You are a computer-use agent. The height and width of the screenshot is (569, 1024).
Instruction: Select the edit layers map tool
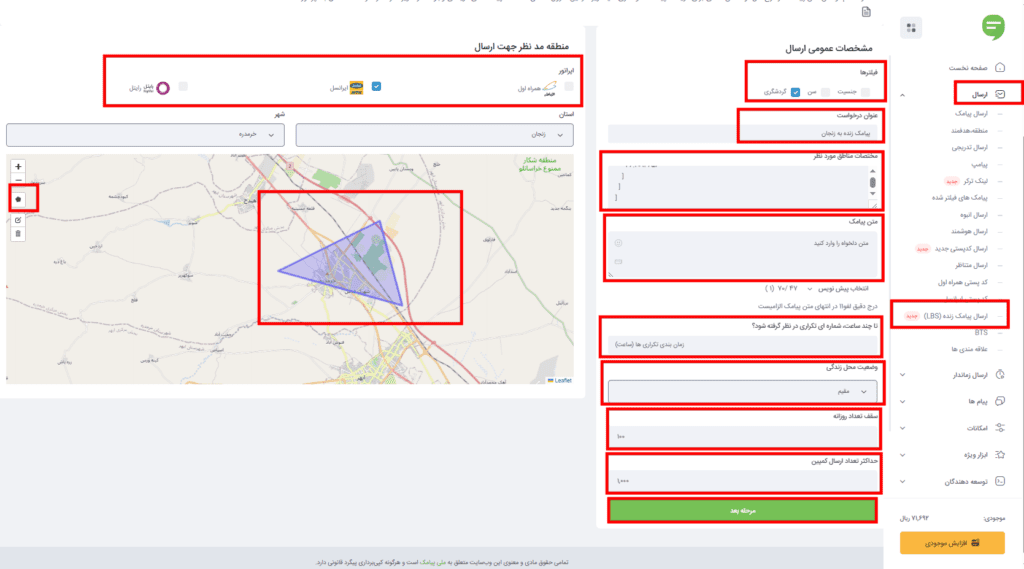click(x=18, y=220)
